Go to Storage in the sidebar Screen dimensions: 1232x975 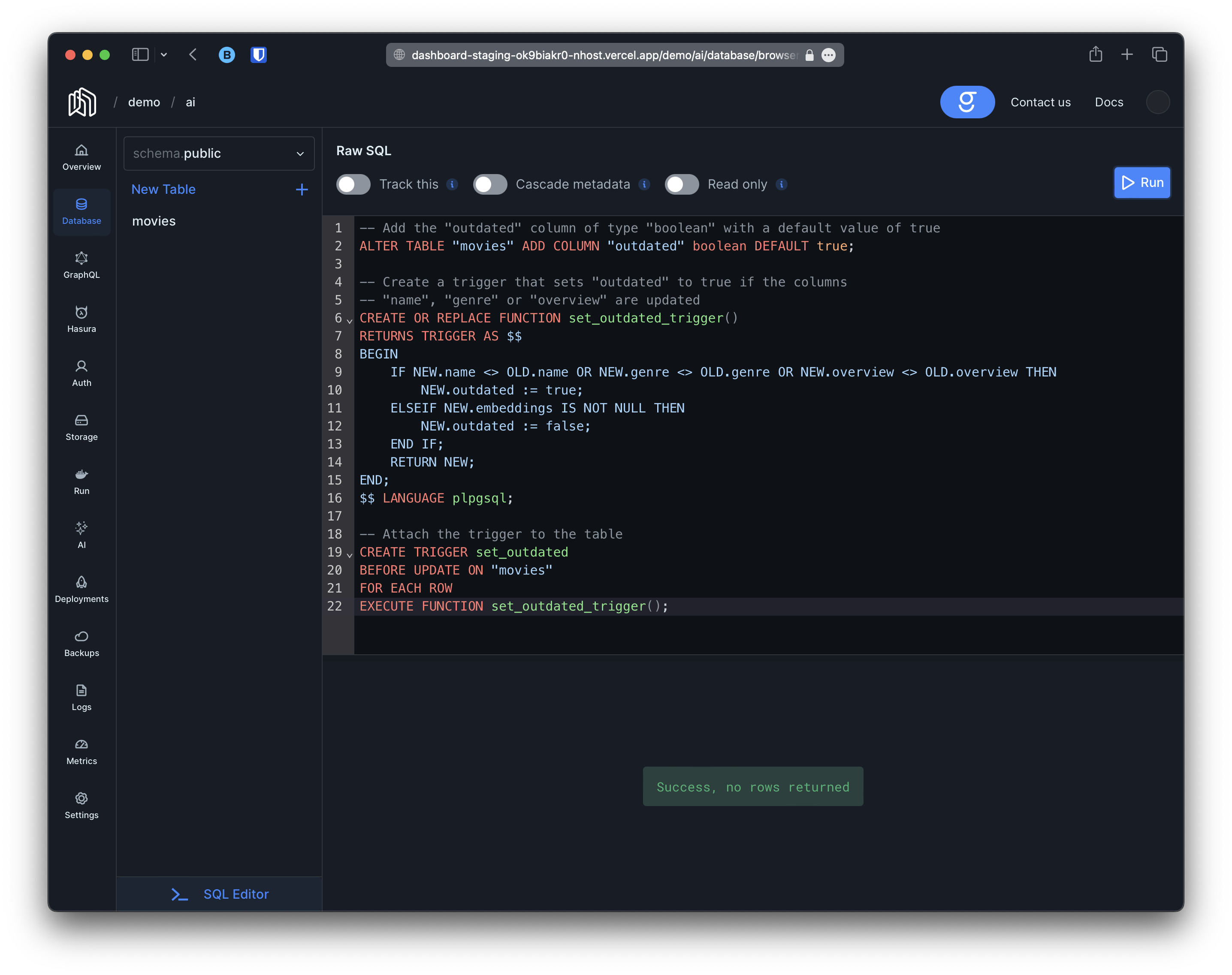click(x=82, y=427)
